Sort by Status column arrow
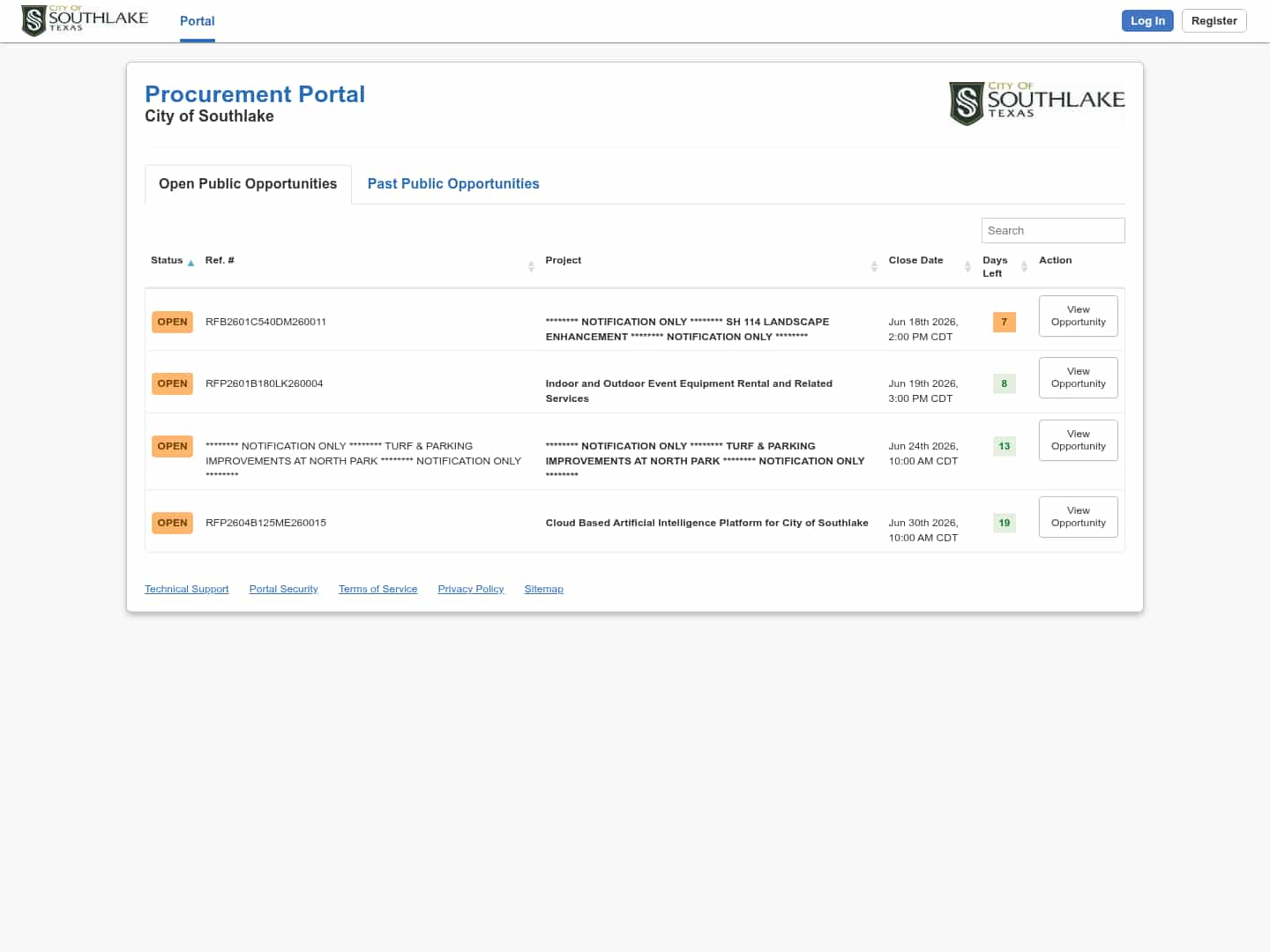Screen dimensions: 1270x952 190,263
